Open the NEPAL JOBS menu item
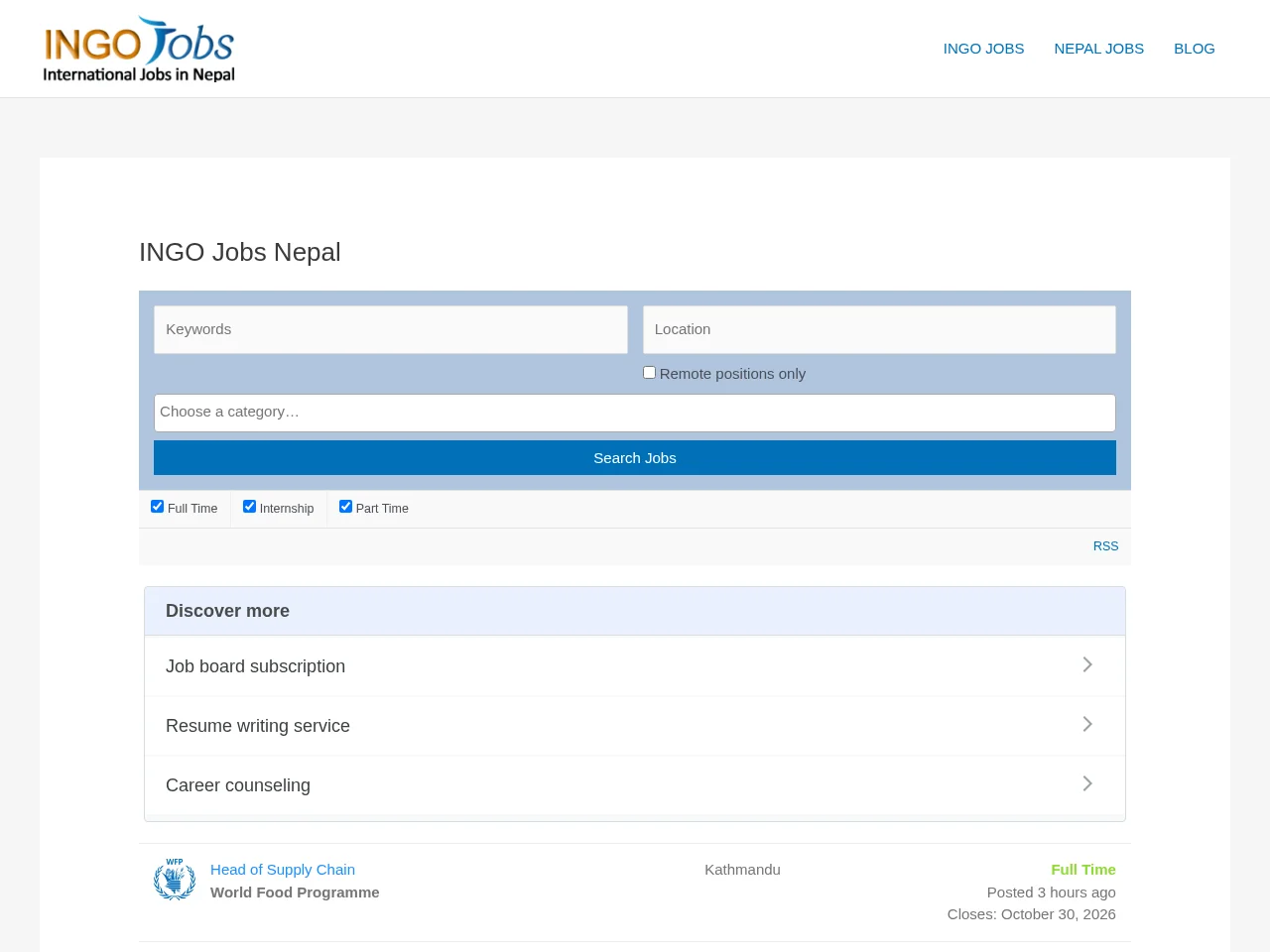The width and height of the screenshot is (1270, 952). click(x=1098, y=49)
